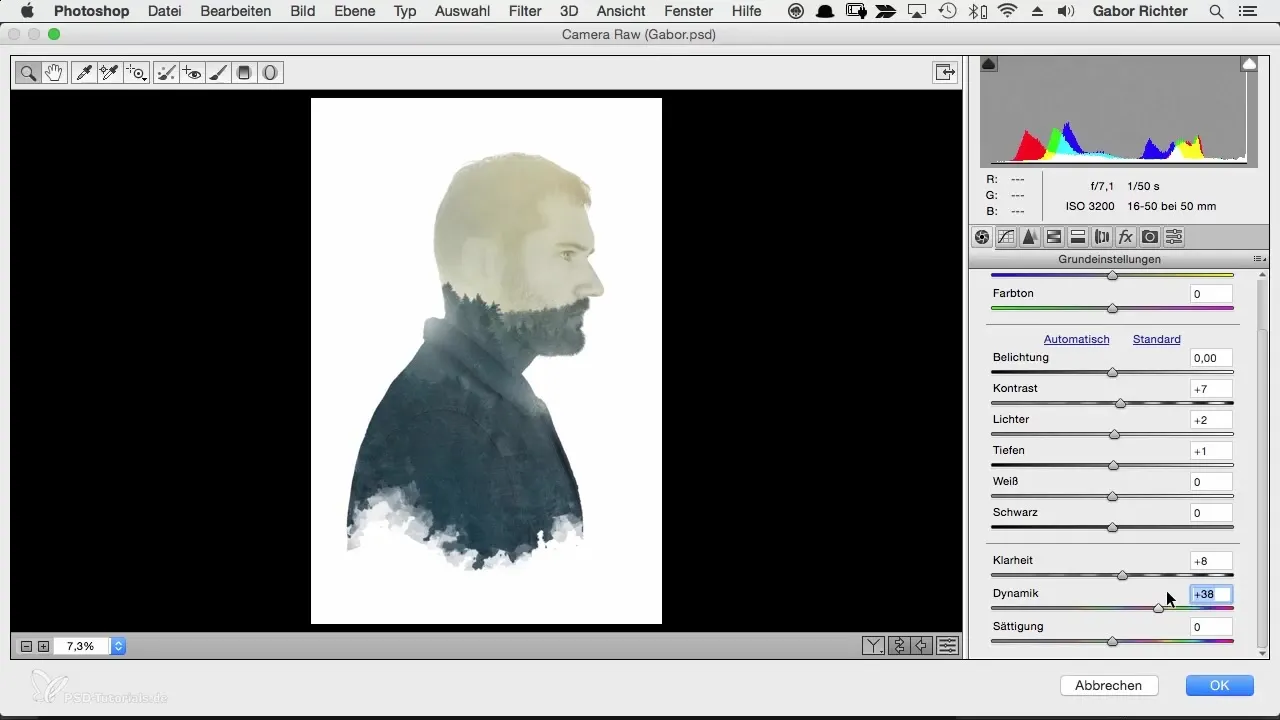
Task: Click the Standard link
Action: pos(1157,339)
